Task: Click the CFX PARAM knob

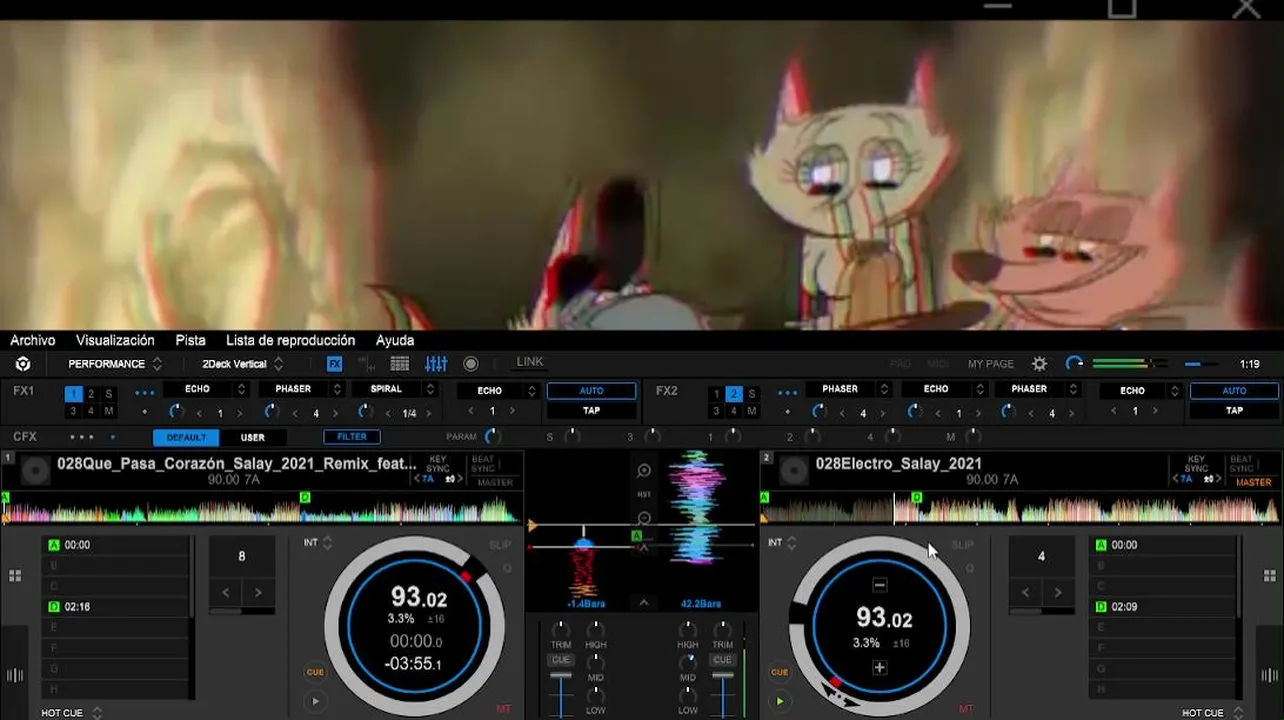Action: point(492,436)
